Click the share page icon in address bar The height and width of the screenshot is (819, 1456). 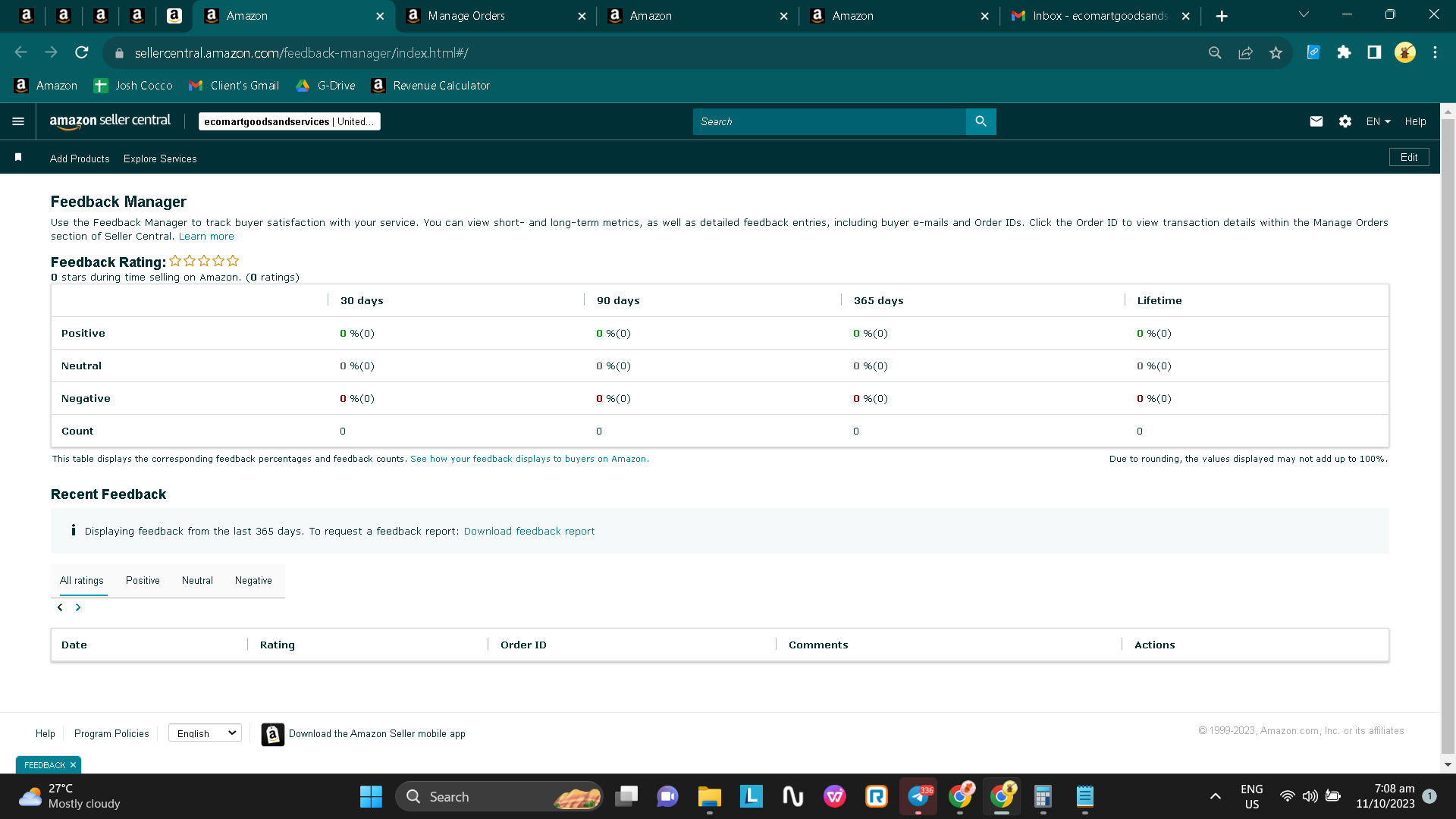tap(1245, 52)
